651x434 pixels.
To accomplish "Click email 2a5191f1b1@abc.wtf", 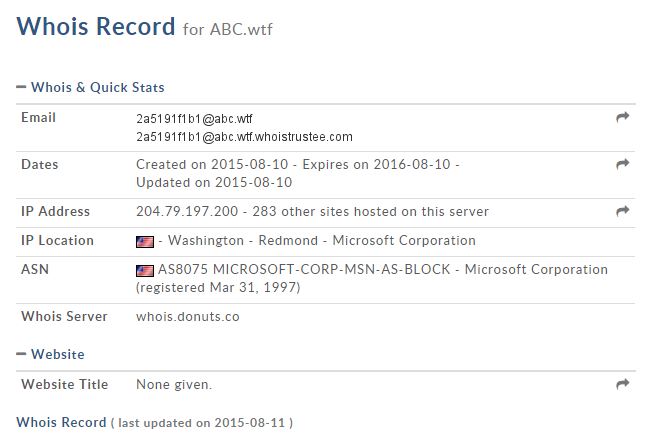I will [x=195, y=118].
